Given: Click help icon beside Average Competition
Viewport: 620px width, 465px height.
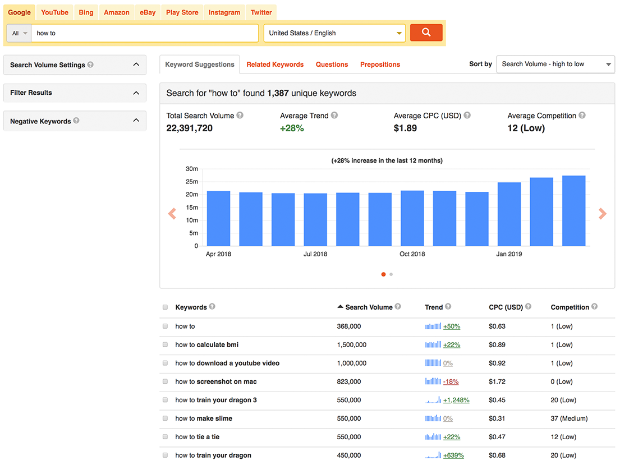Looking at the screenshot, I should pos(582,115).
